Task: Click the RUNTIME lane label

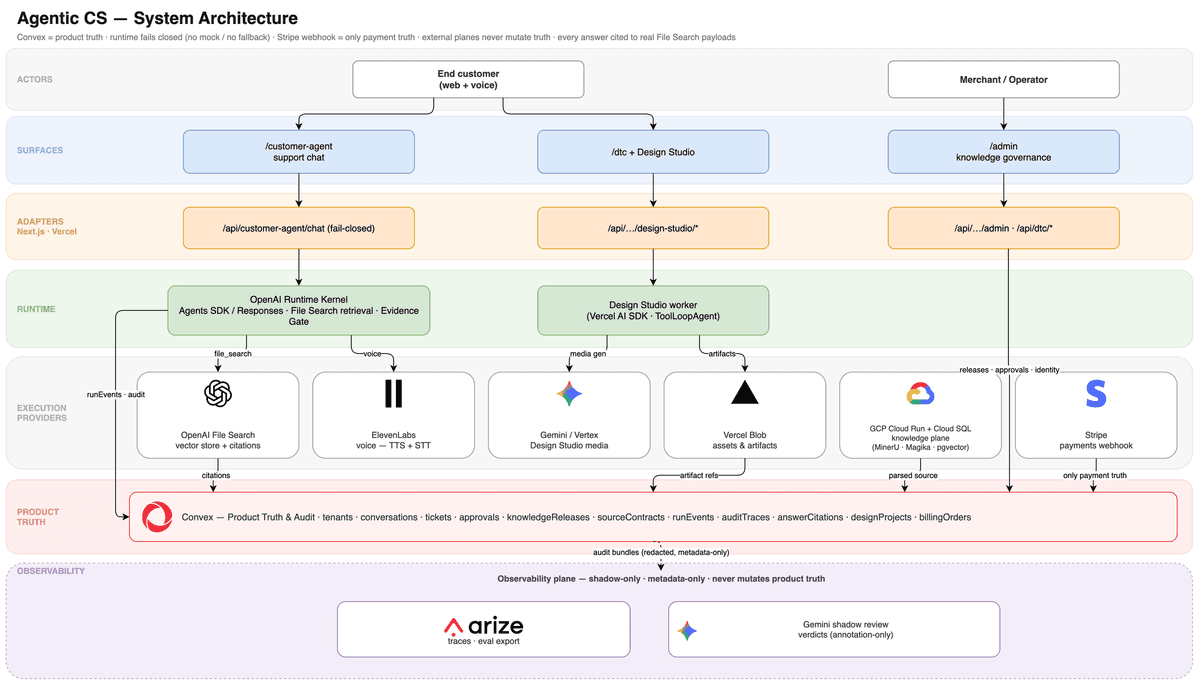Action: (x=37, y=309)
